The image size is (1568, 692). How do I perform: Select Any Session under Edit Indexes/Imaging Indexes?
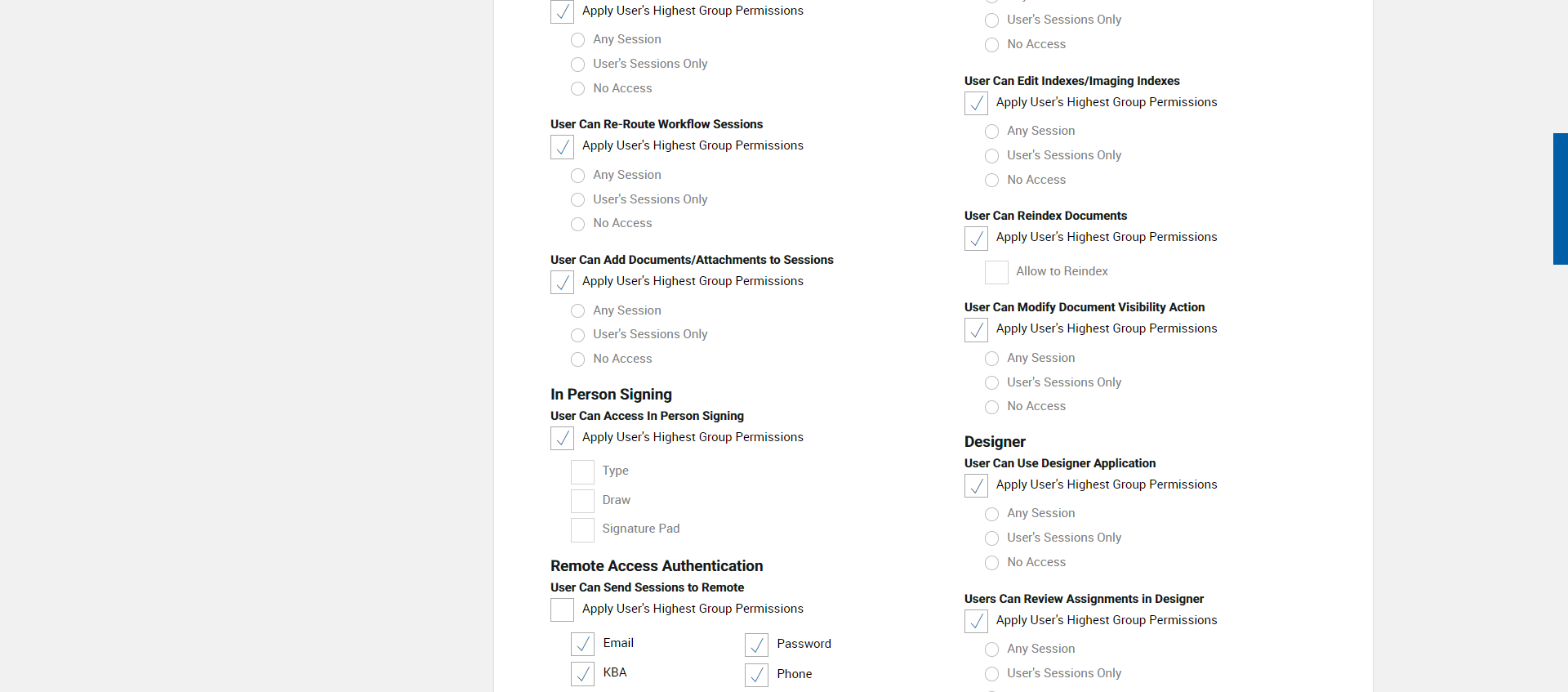[x=992, y=132]
